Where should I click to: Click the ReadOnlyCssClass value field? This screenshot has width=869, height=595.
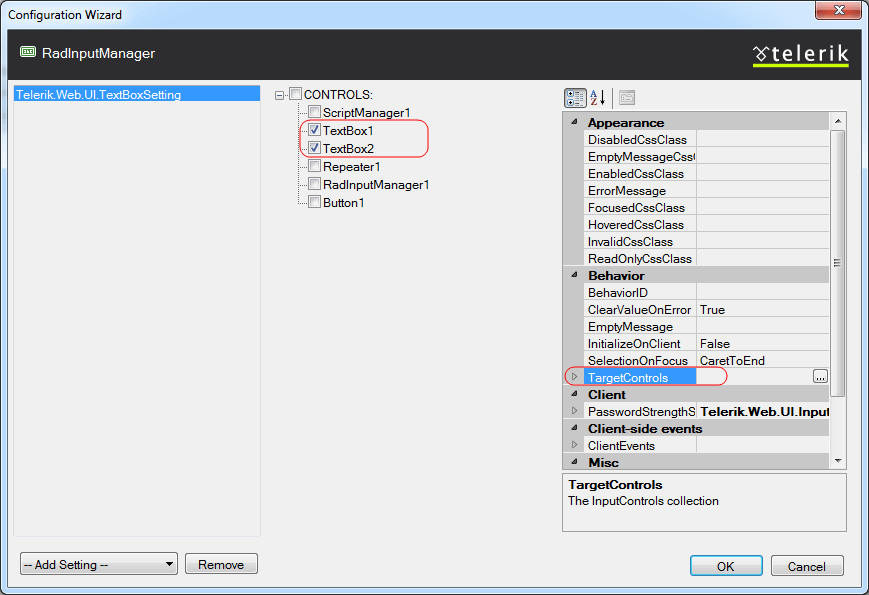763,258
